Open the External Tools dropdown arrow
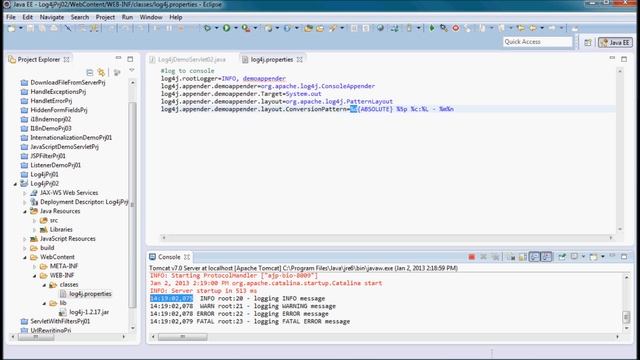Image resolution: width=640 pixels, height=360 pixels. tap(255, 28)
